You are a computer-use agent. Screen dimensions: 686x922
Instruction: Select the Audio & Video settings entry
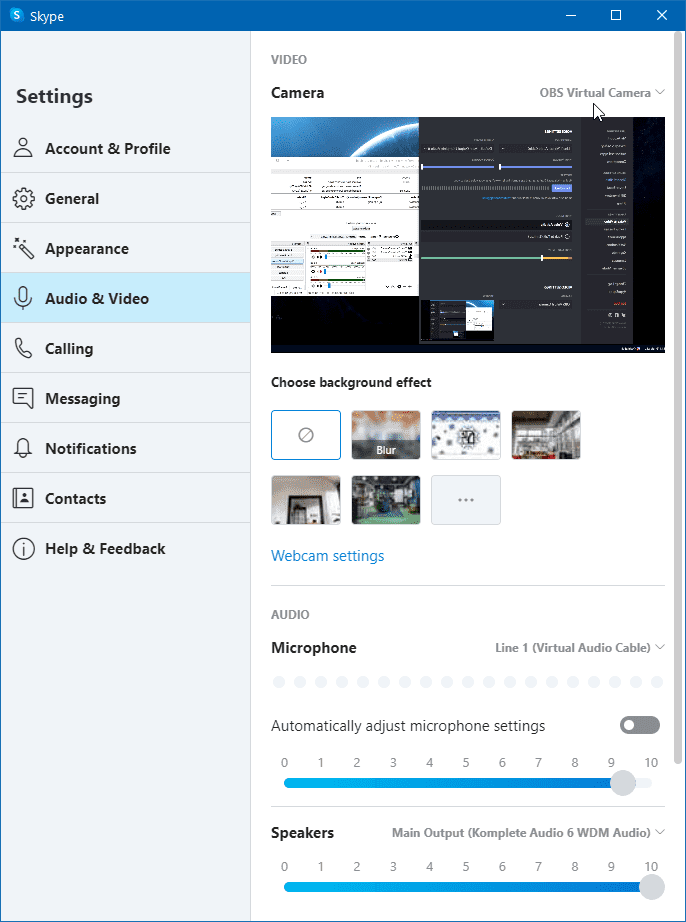pos(126,298)
